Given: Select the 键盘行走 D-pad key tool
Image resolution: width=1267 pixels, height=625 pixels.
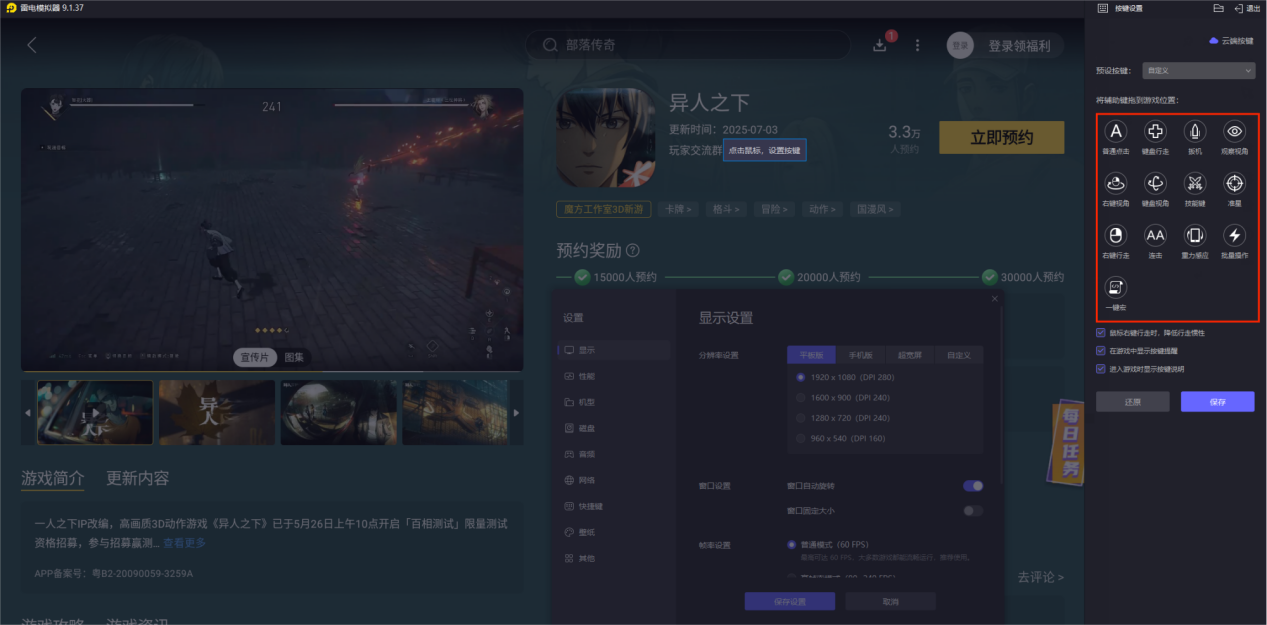Looking at the screenshot, I should [1155, 131].
